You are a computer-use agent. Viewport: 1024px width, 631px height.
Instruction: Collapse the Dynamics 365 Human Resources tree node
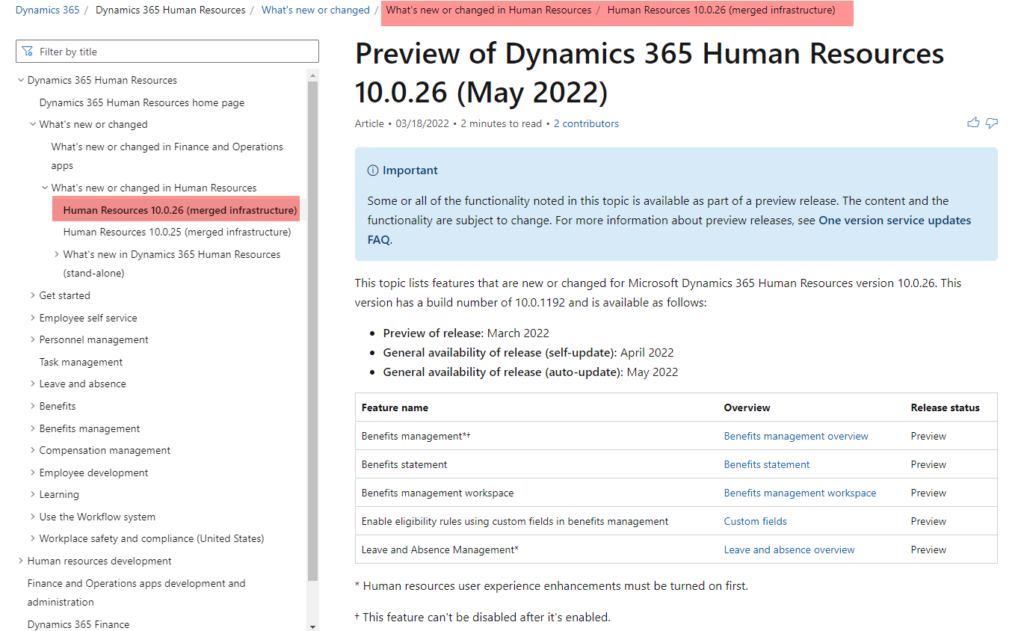click(21, 80)
